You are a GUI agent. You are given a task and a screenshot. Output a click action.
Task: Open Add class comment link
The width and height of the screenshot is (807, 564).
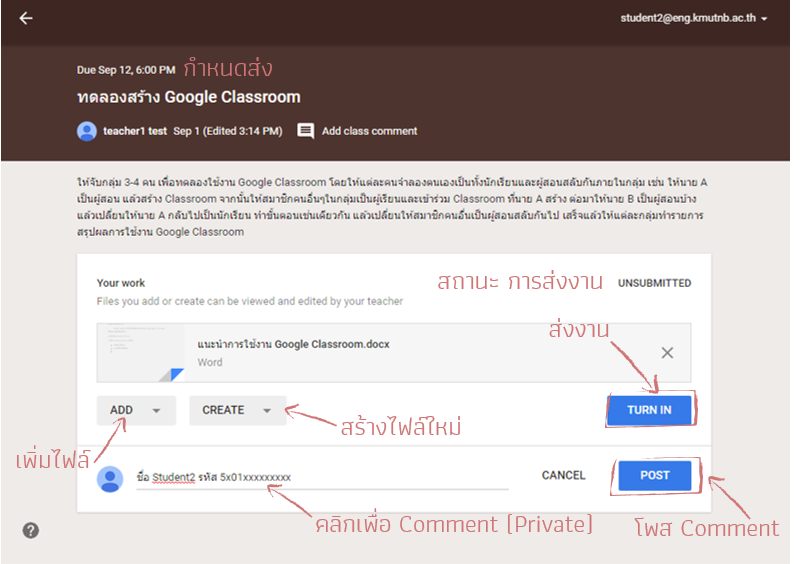(x=370, y=131)
